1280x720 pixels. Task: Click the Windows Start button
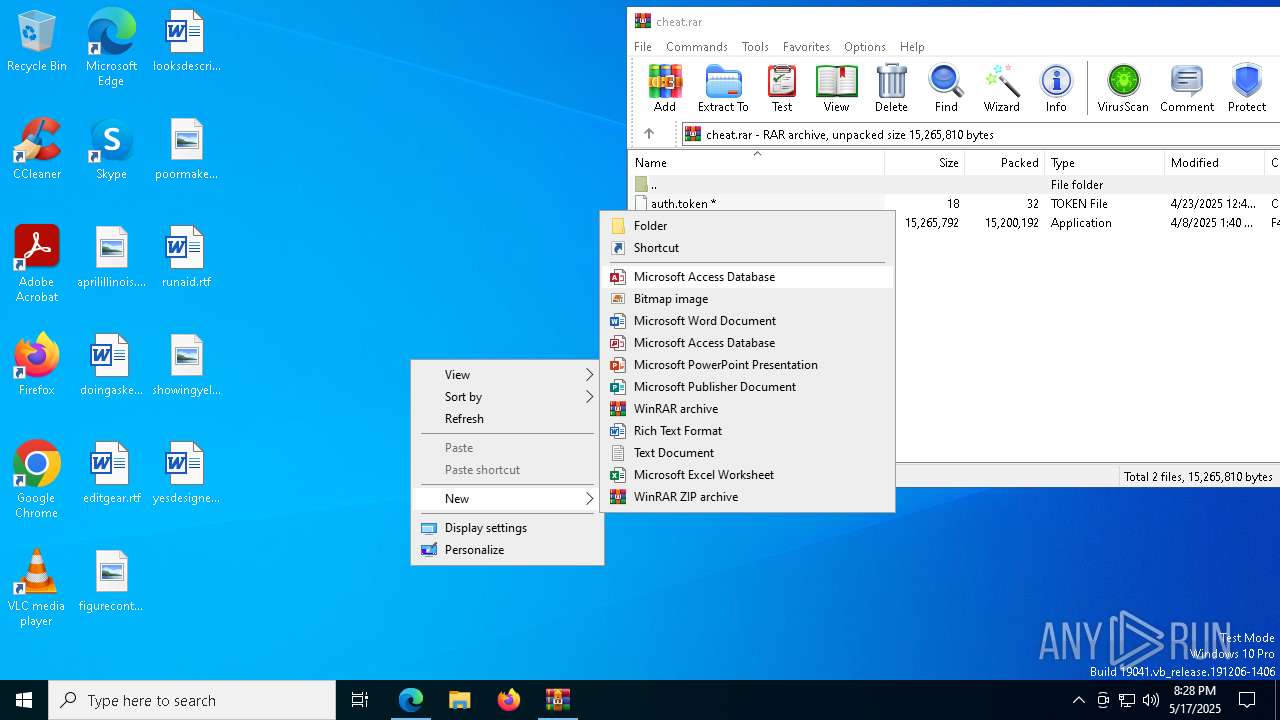coord(24,700)
